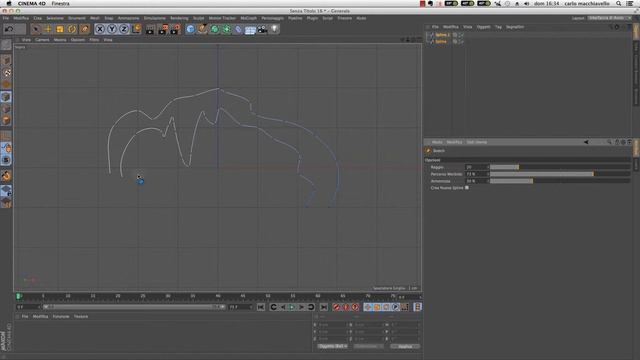Click the Undo arrow icon
The image size is (640, 360).
click(x=9, y=29)
